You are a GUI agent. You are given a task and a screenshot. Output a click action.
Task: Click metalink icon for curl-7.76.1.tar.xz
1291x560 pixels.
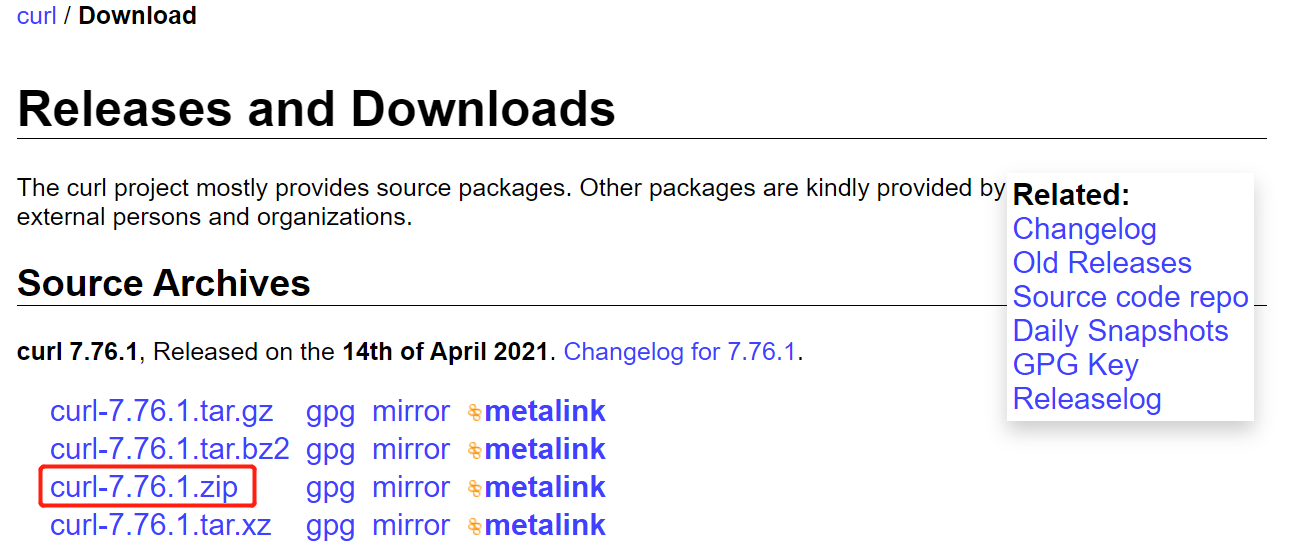pyautogui.click(x=475, y=527)
